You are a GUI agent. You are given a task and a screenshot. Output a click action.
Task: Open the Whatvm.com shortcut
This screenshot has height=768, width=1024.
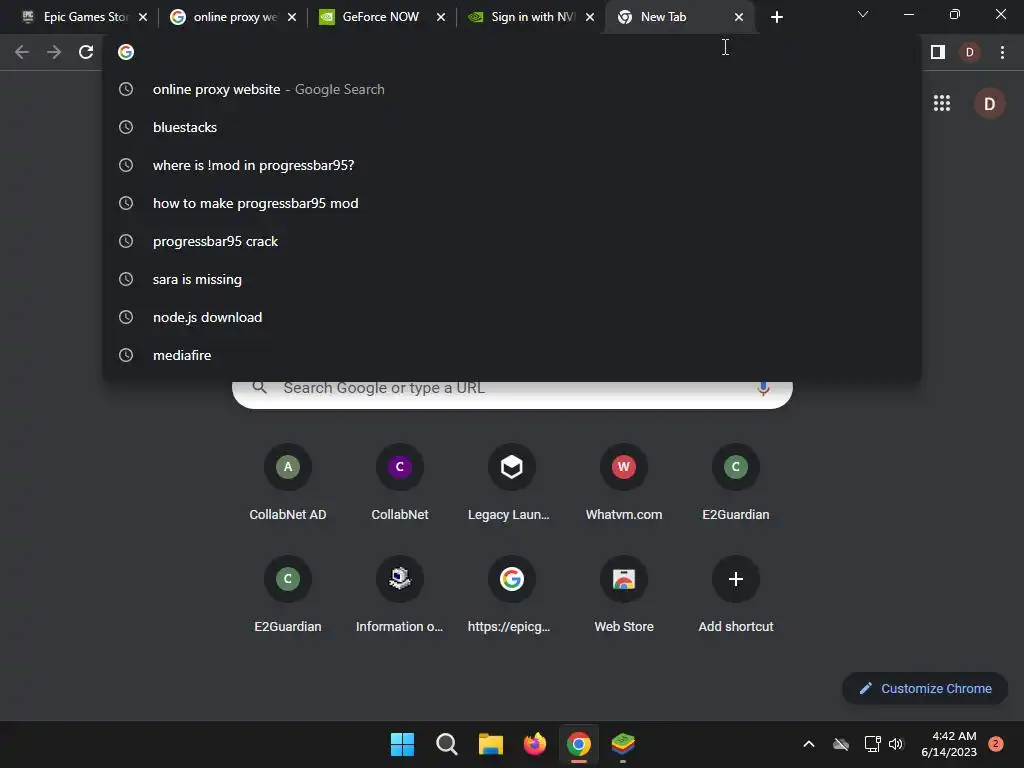click(624, 483)
